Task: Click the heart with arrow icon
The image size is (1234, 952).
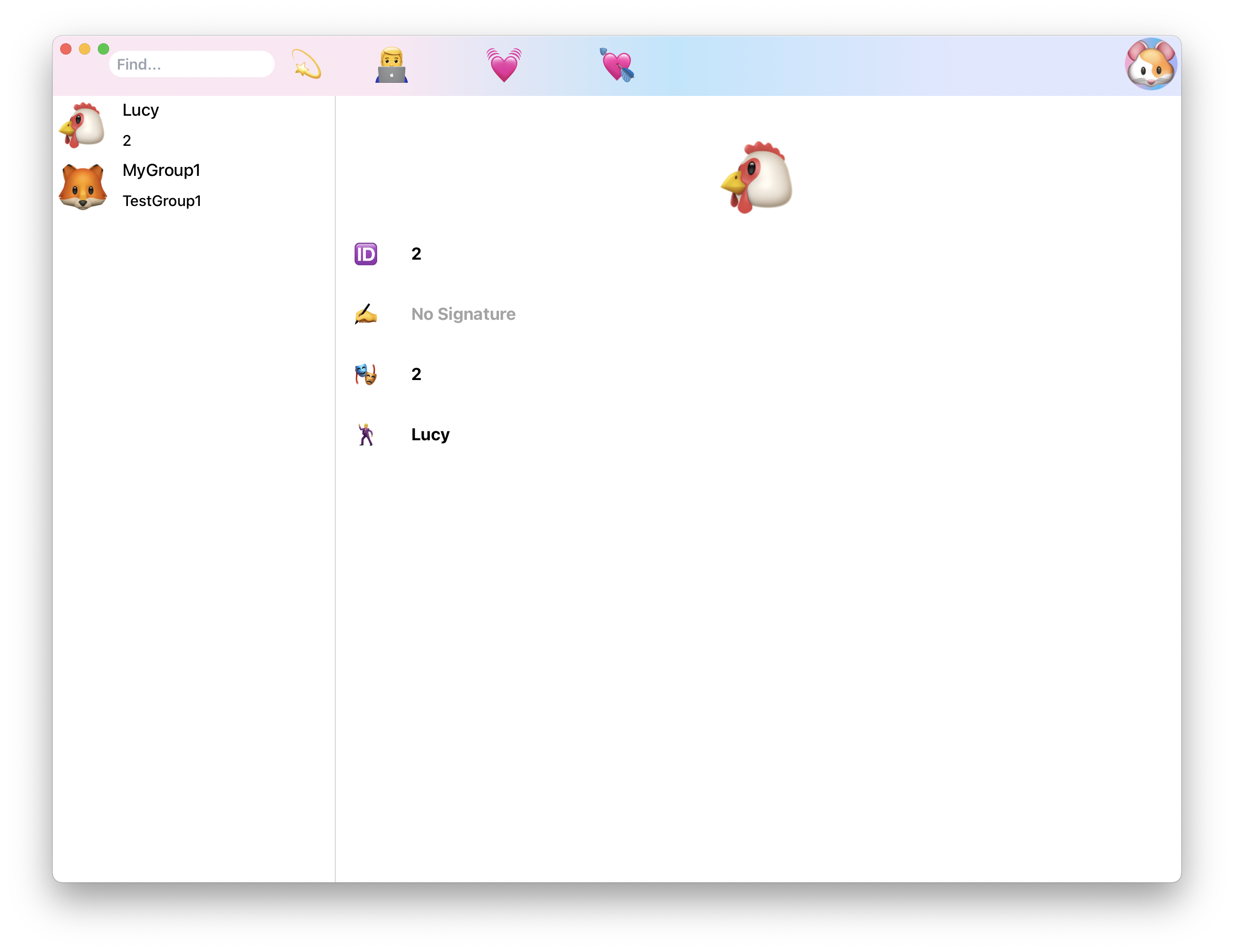Action: [x=617, y=65]
